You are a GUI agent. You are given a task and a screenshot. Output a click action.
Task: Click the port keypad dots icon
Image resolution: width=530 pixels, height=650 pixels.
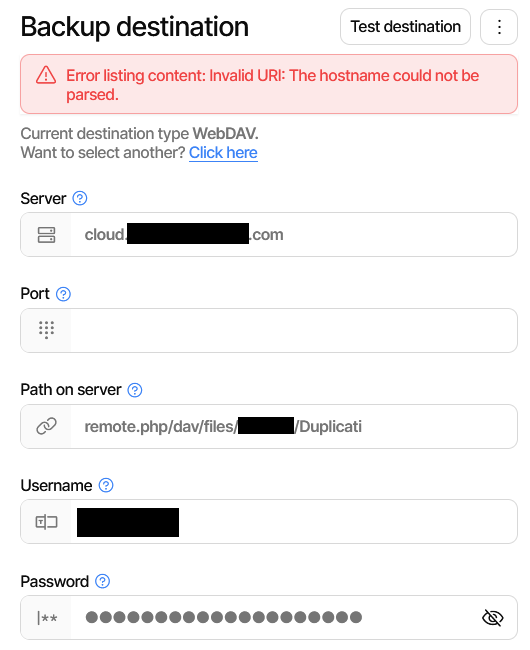(46, 330)
